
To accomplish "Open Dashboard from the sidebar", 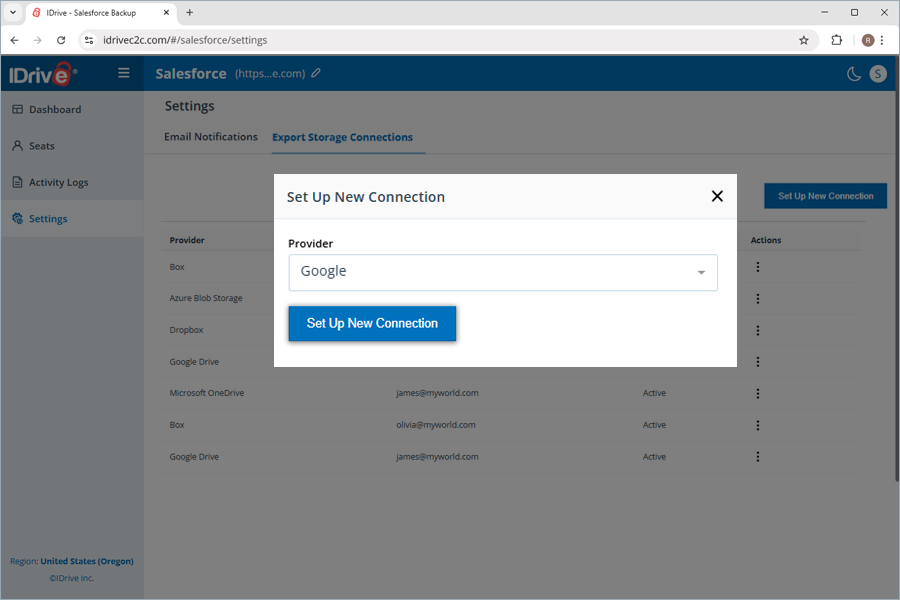I will [55, 110].
